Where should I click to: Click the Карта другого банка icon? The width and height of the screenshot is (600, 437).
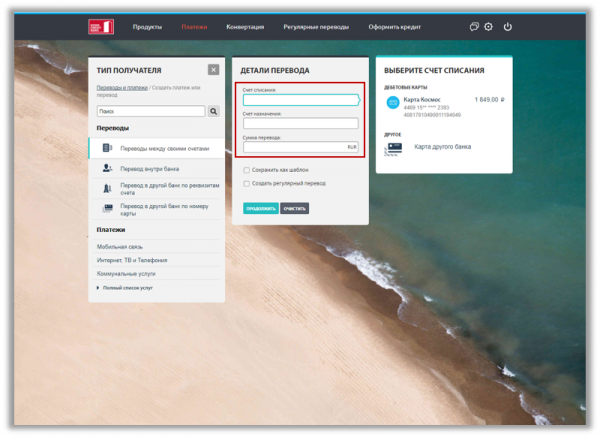(393, 149)
